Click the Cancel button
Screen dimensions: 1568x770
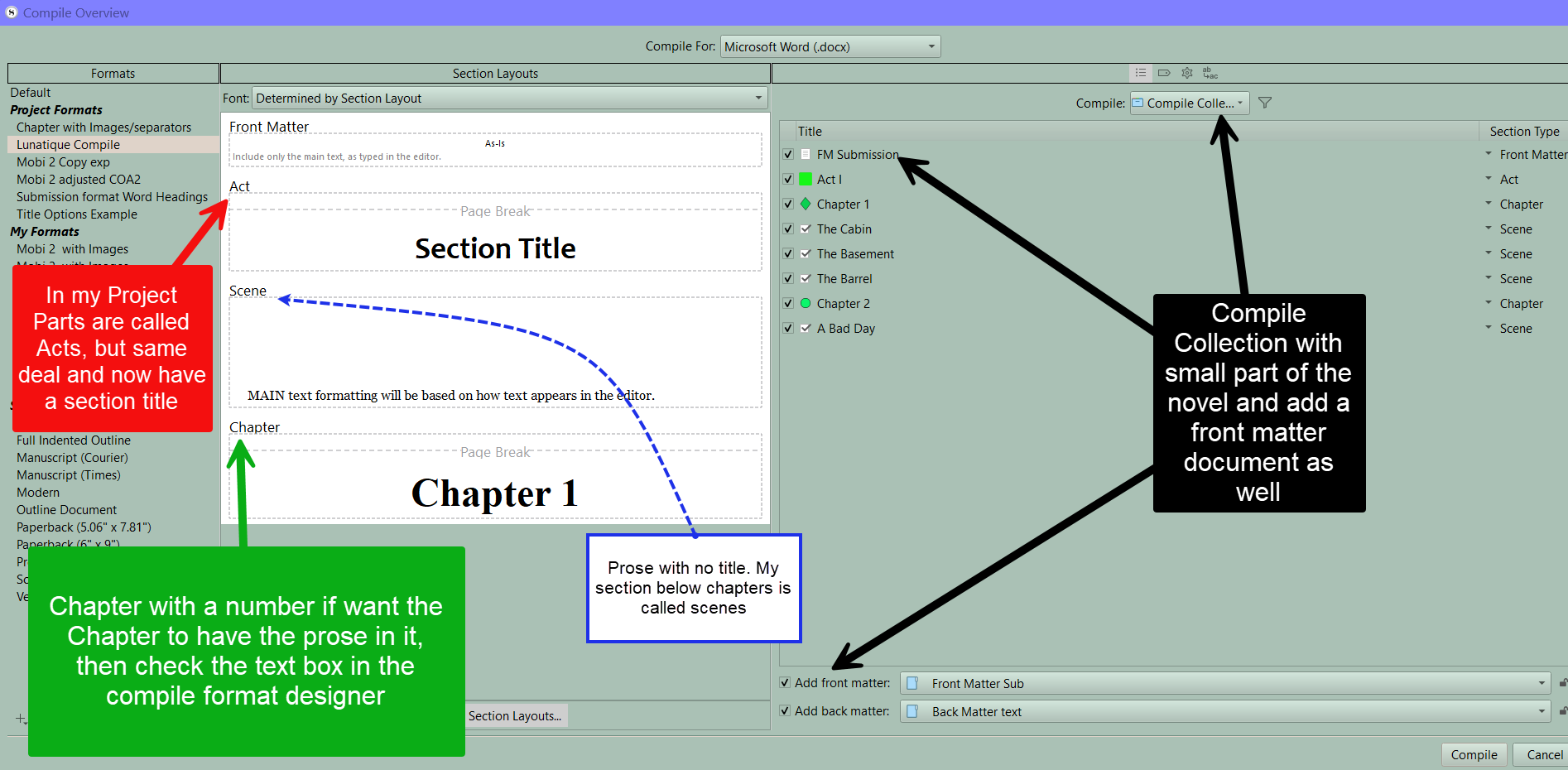(x=1544, y=754)
